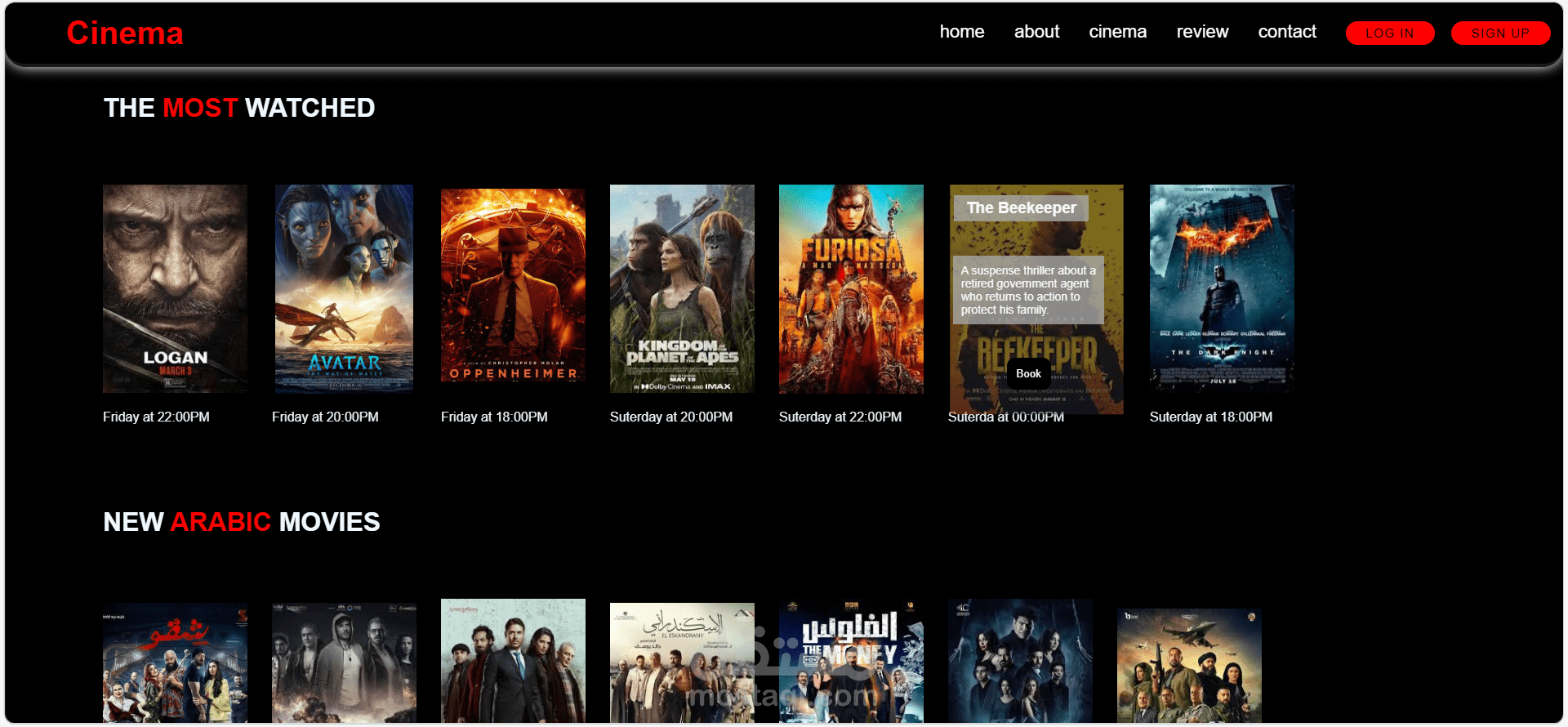This screenshot has width=1568, height=727.
Task: Navigate to the review section
Action: 1202,32
